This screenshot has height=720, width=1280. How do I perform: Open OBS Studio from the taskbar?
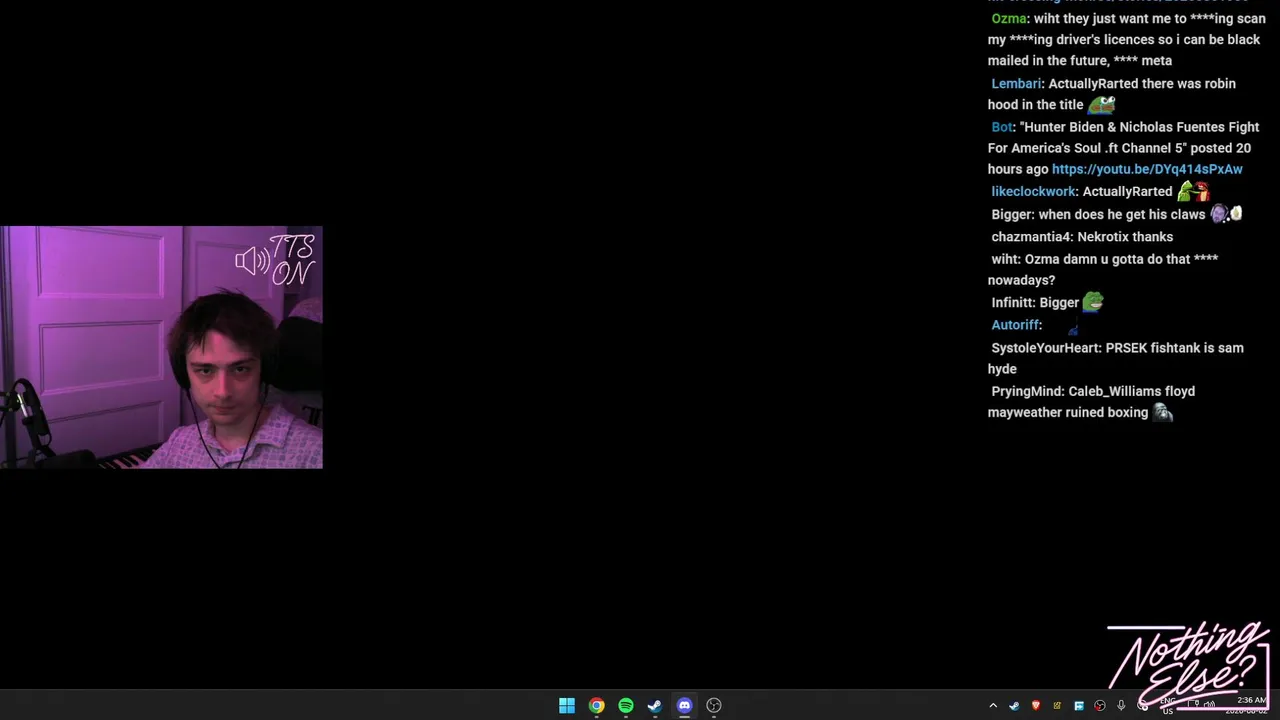(714, 705)
